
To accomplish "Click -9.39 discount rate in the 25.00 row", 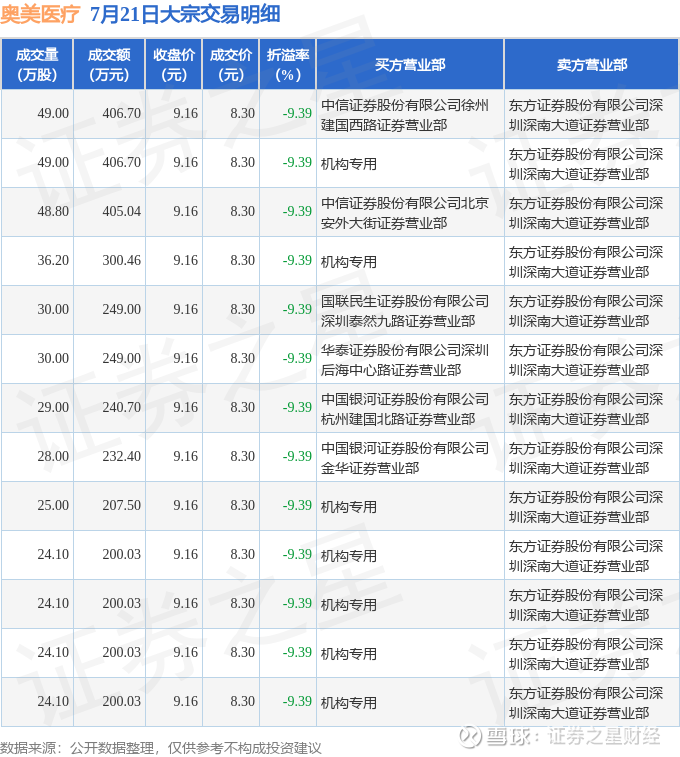I will tap(297, 505).
